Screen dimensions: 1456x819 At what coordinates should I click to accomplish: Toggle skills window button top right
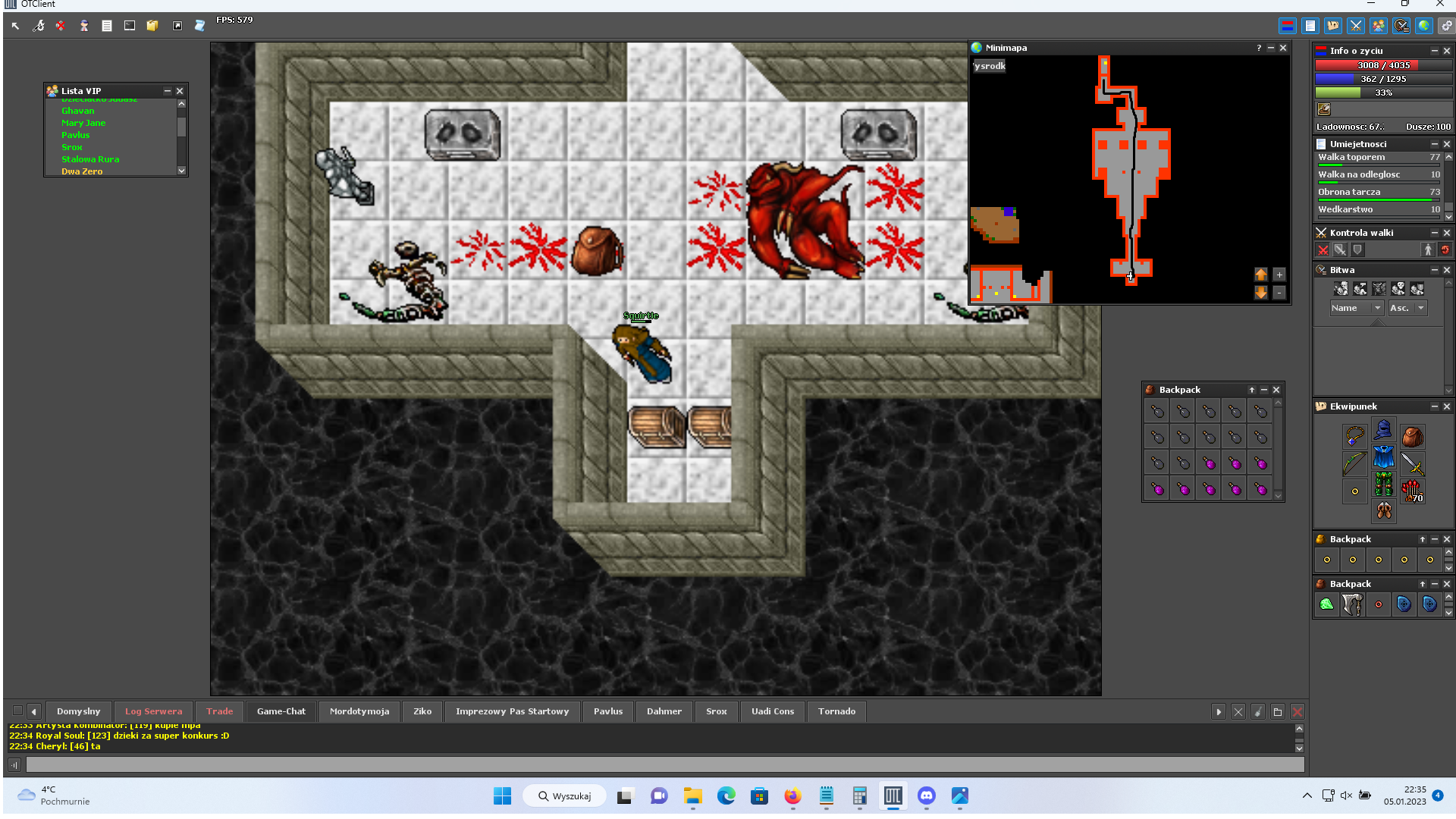[1310, 26]
